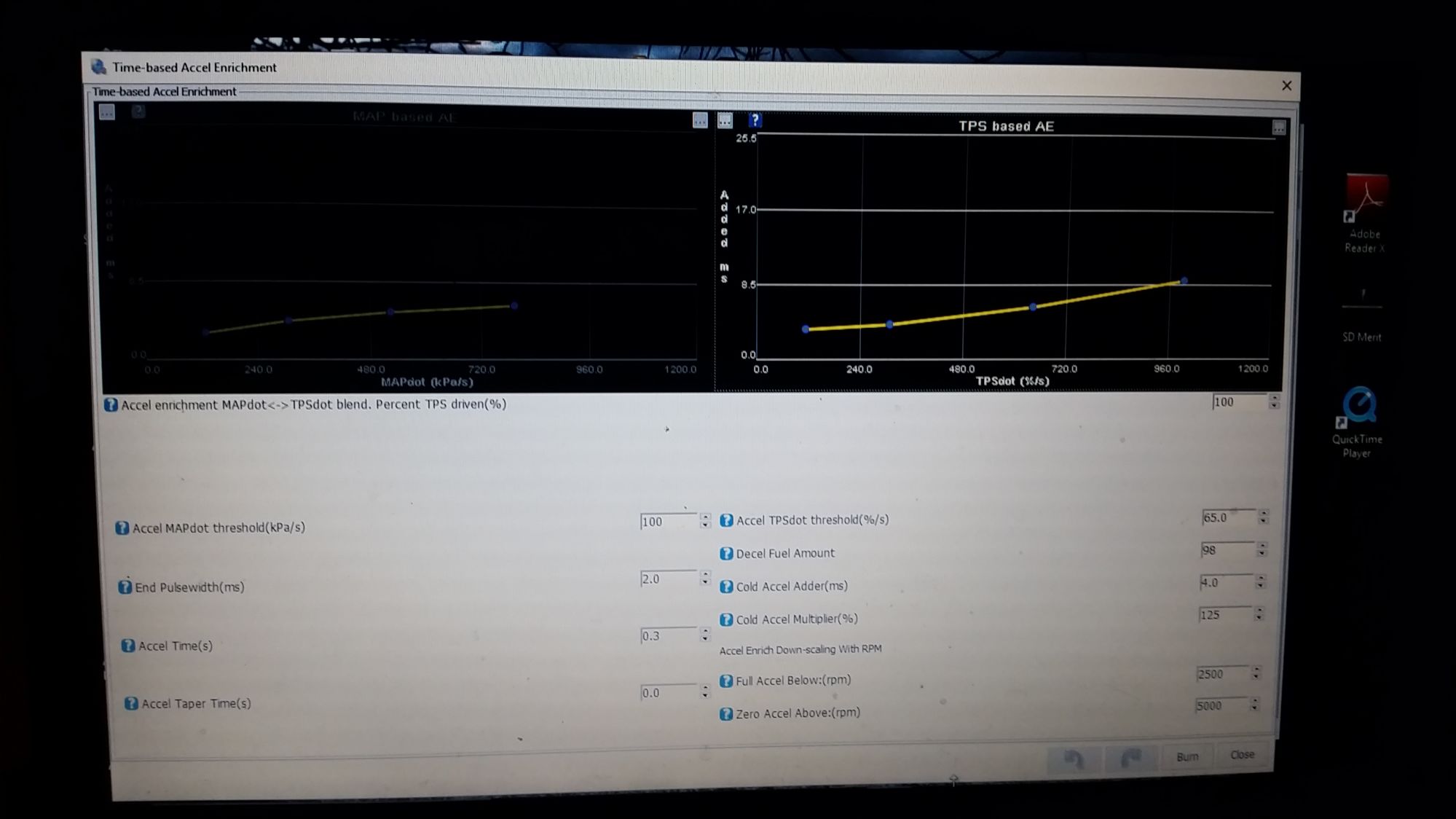The image size is (1456, 819).
Task: Open options menu left of the TPS graph help icon
Action: pyautogui.click(x=725, y=120)
